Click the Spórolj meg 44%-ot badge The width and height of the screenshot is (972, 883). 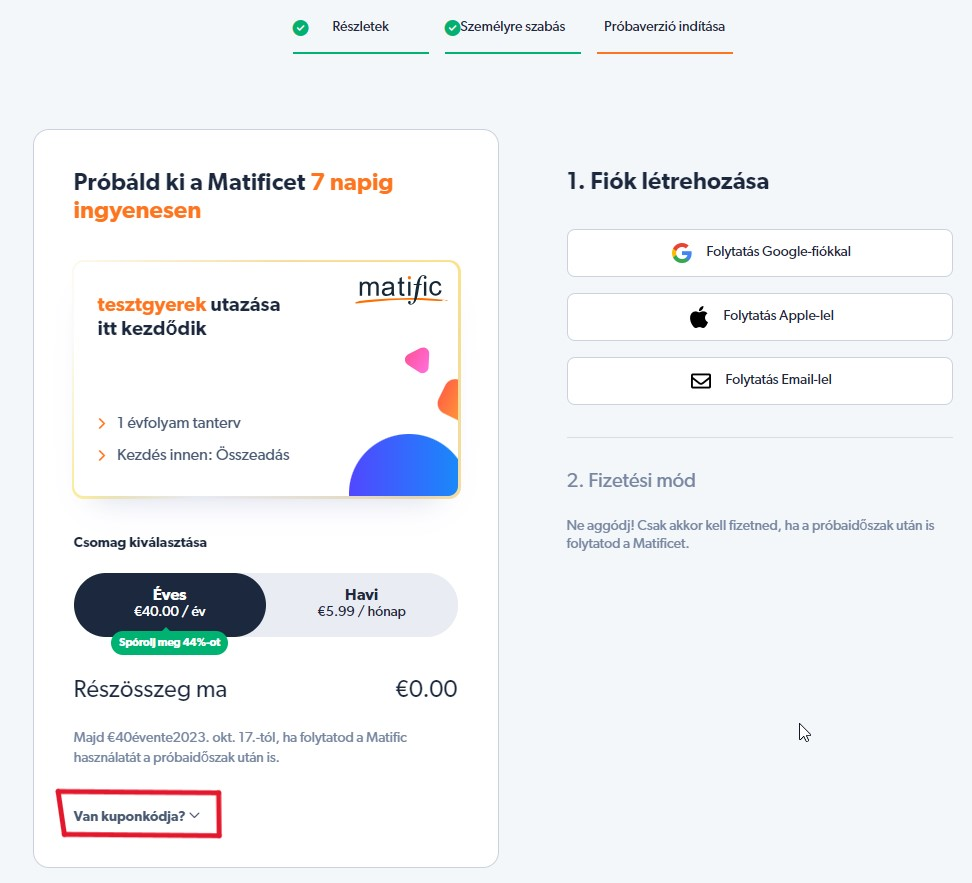pos(169,642)
